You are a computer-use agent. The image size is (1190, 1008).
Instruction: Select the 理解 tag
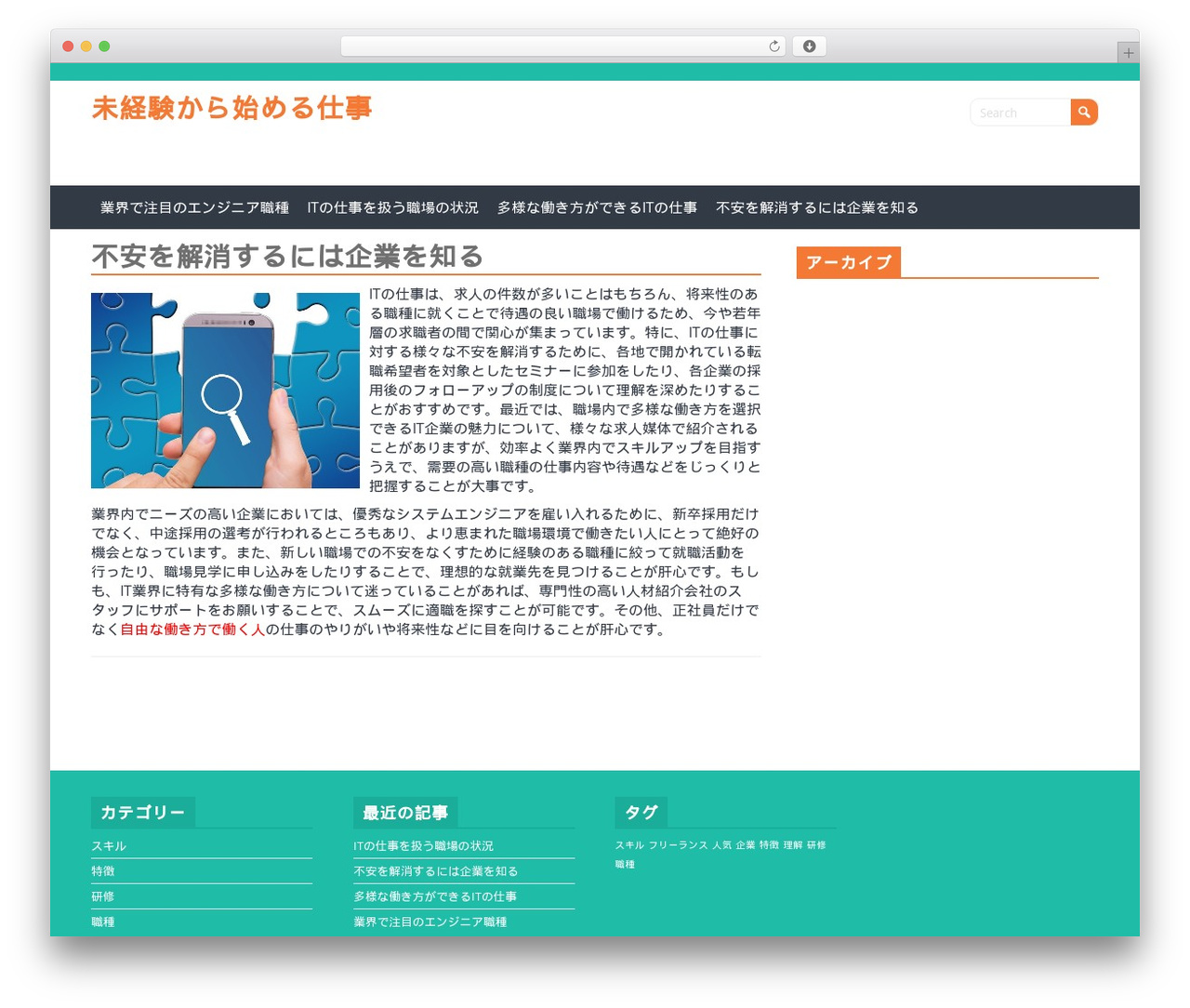click(793, 845)
